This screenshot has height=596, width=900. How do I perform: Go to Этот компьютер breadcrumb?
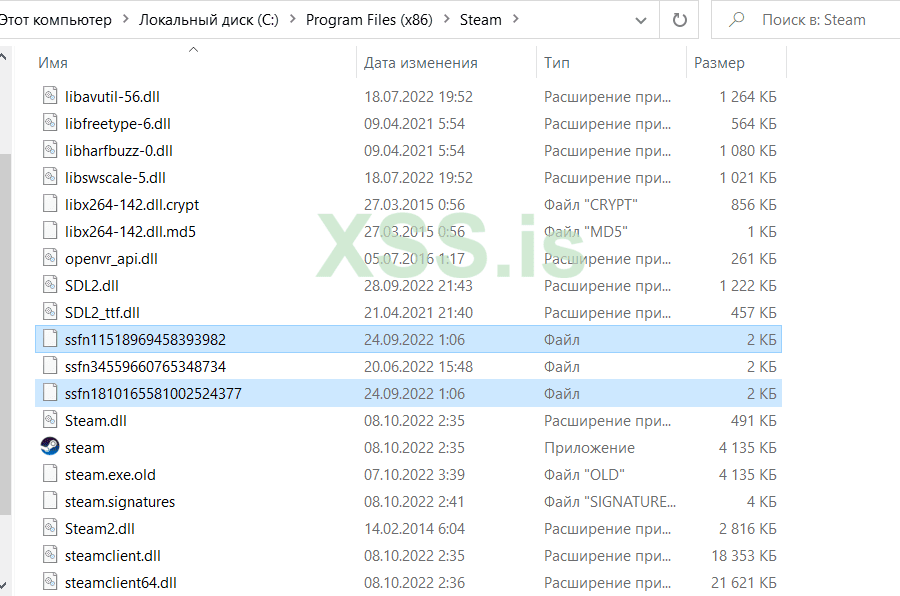tap(55, 20)
